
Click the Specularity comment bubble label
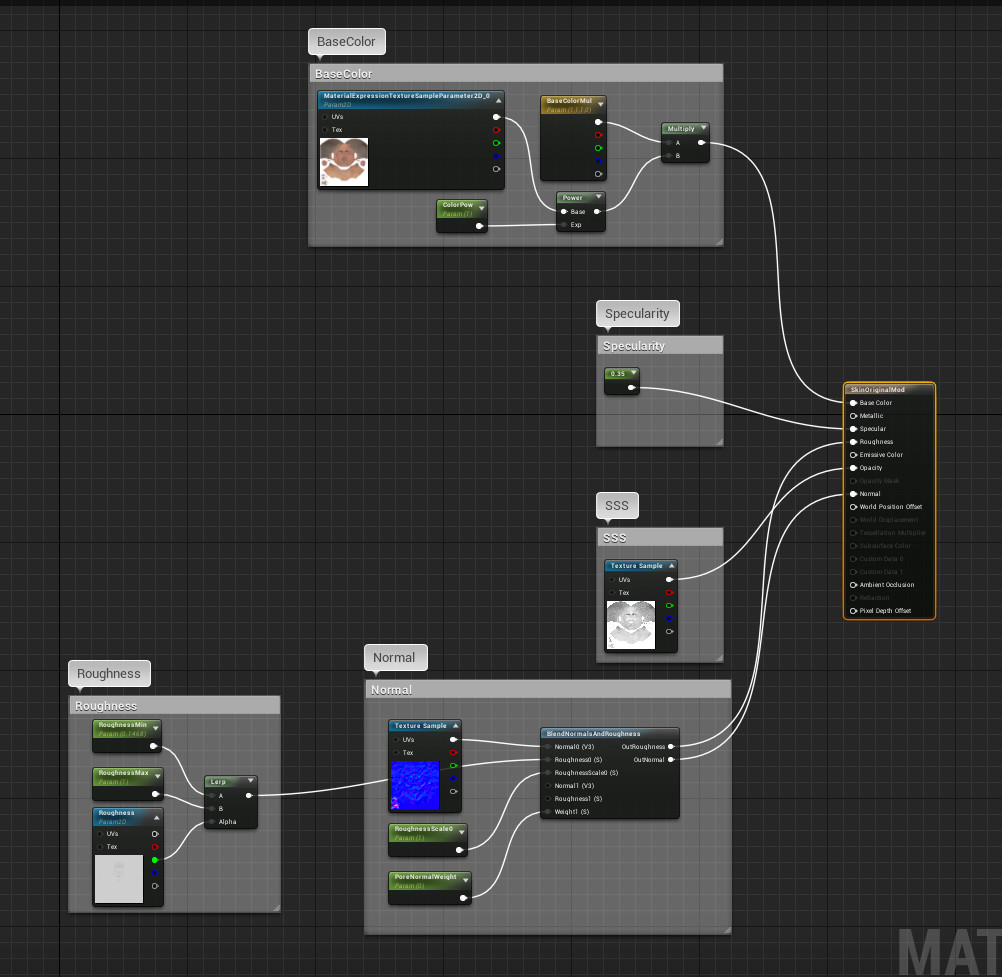click(637, 314)
